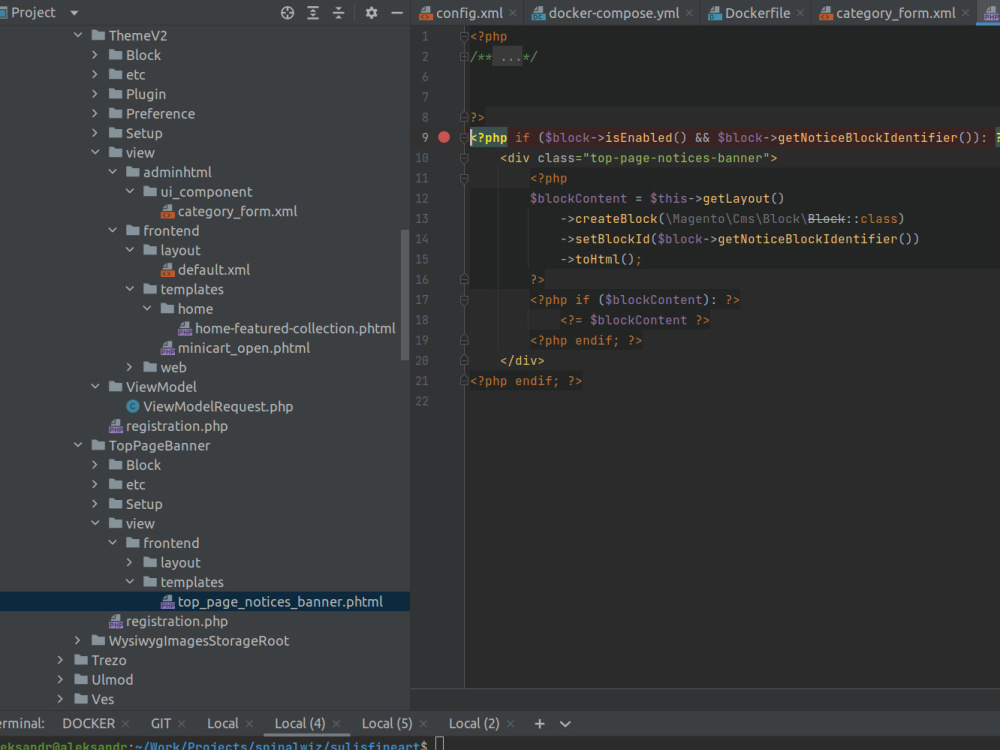
Task: Open the terminal tabs dropdown chevron
Action: click(x=565, y=724)
